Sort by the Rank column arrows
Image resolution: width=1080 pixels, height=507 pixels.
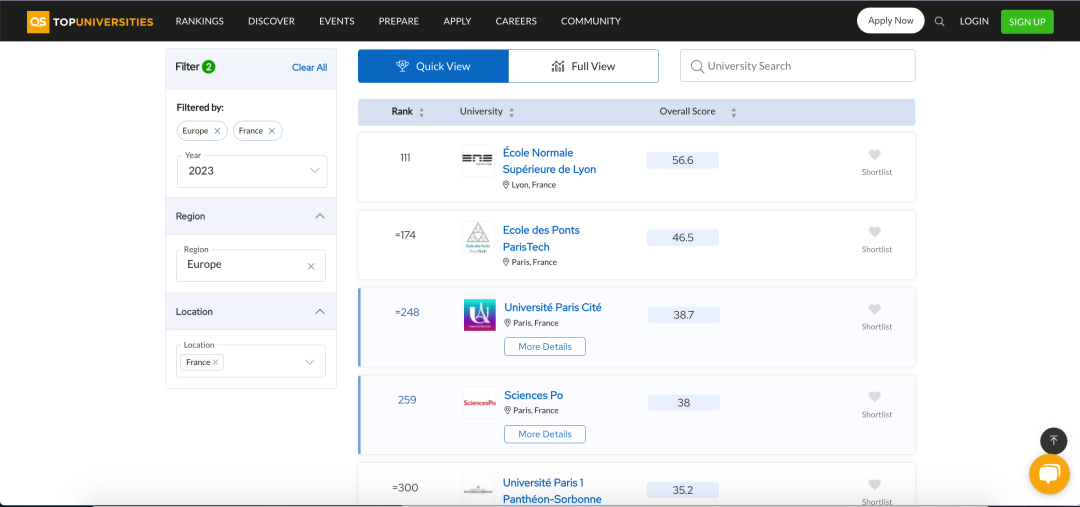[x=422, y=112]
